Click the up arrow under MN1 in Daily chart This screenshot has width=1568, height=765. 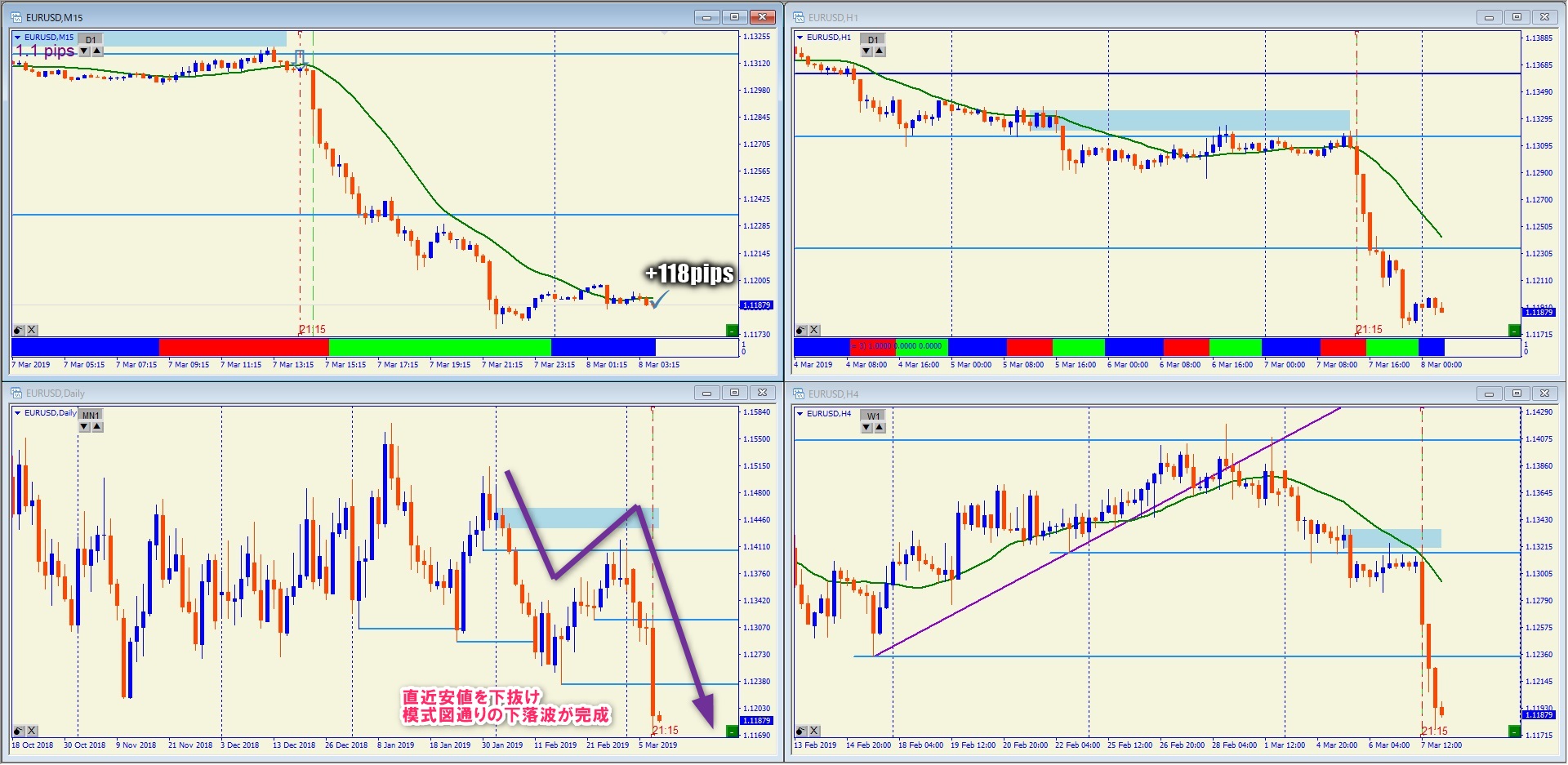pyautogui.click(x=97, y=426)
